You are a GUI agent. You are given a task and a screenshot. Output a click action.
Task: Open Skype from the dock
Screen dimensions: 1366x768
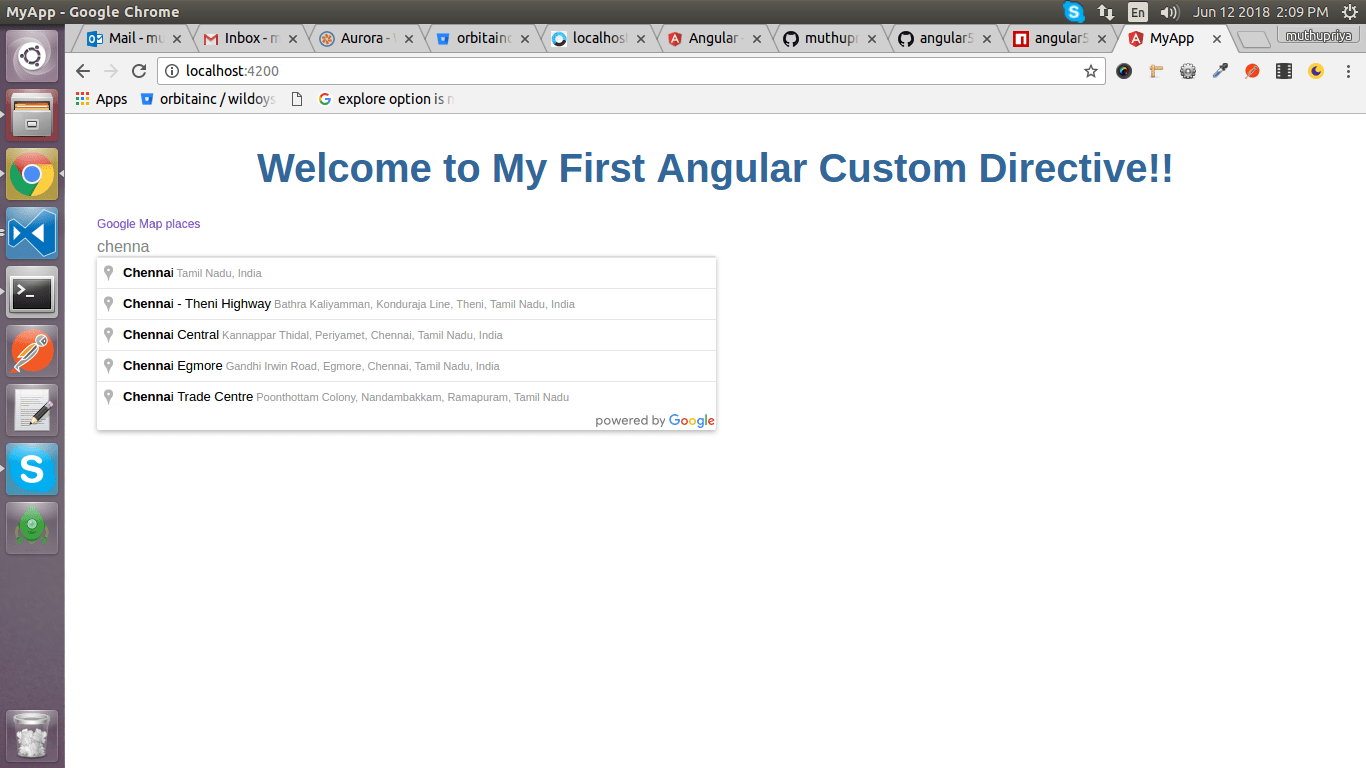coord(32,470)
